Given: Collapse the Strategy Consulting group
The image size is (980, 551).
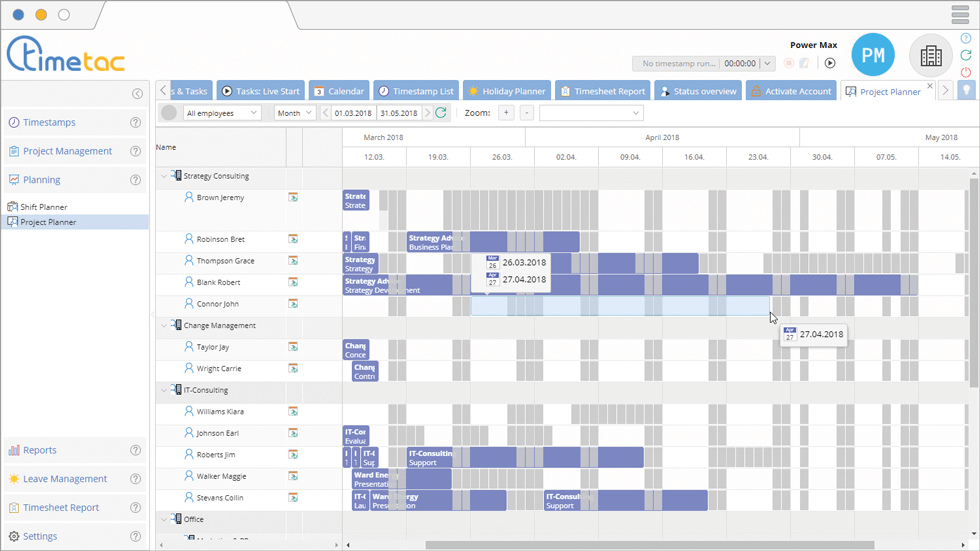Looking at the screenshot, I should [164, 176].
